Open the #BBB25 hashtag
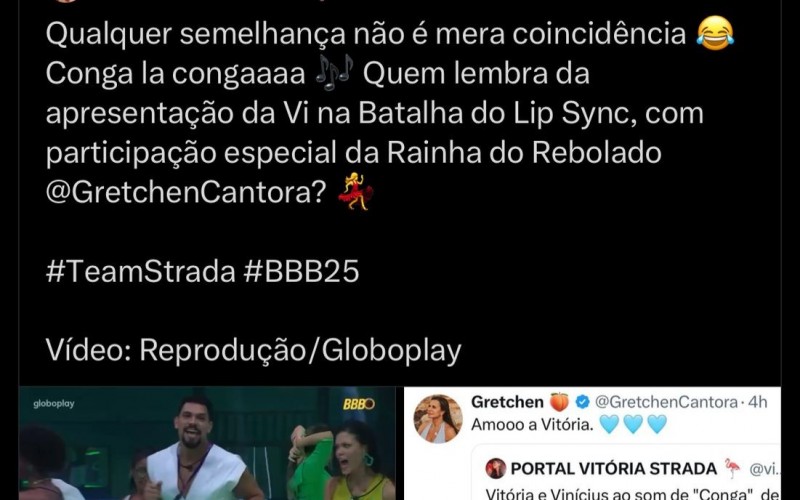The image size is (800, 500). point(302,271)
